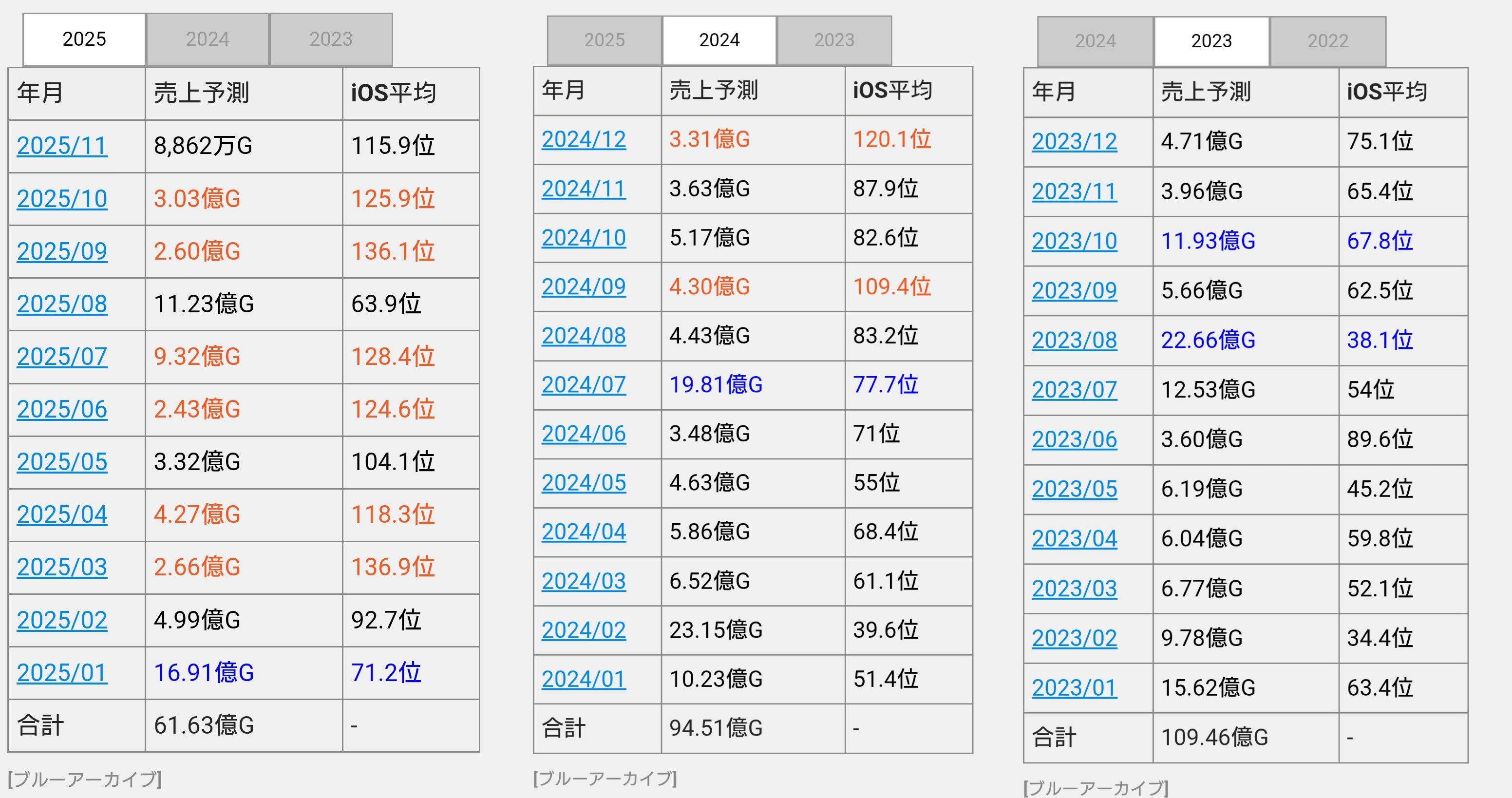The width and height of the screenshot is (1512, 798).
Task: Open the 2023/01 month link
Action: tap(1074, 687)
